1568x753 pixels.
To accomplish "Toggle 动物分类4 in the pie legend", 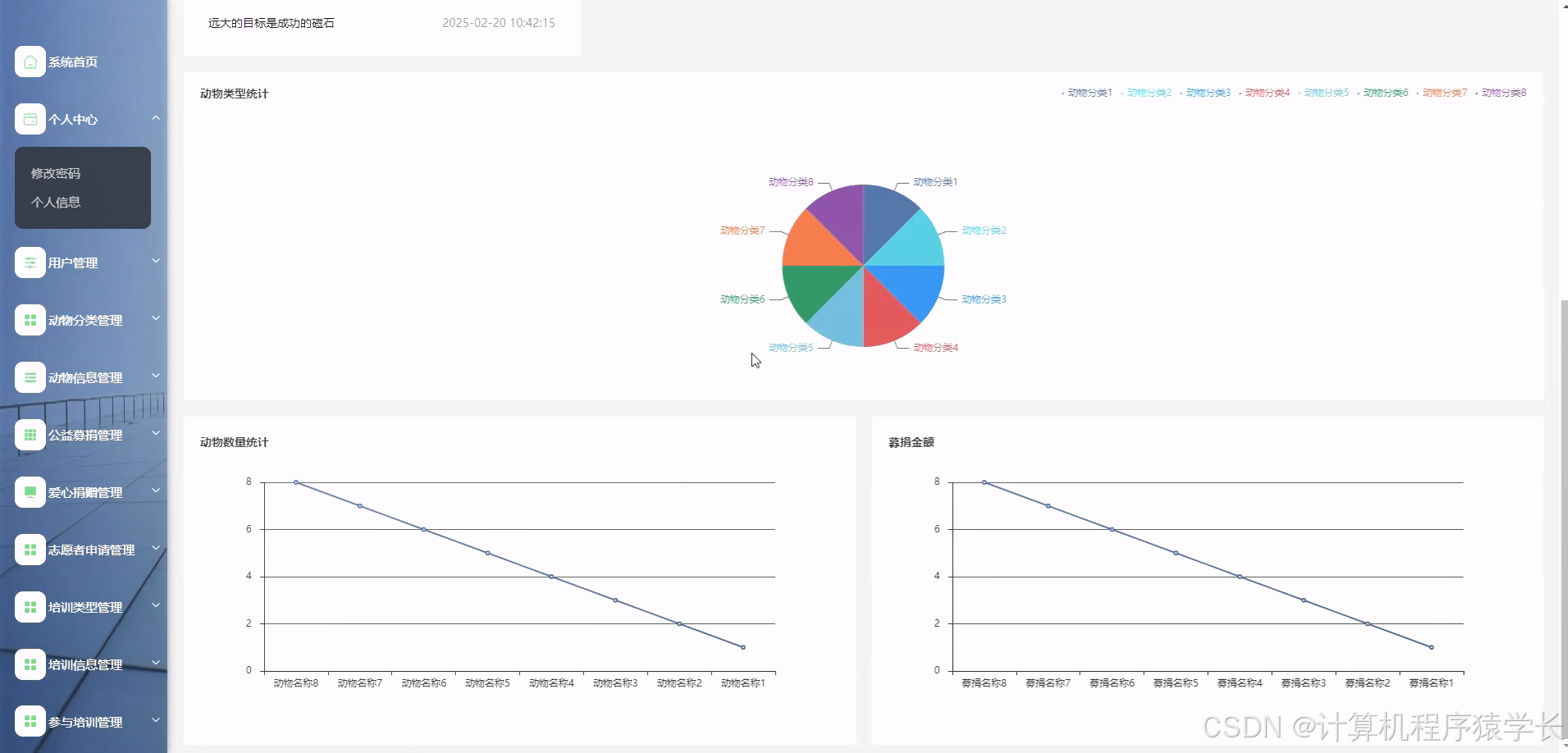I will click(x=1264, y=93).
